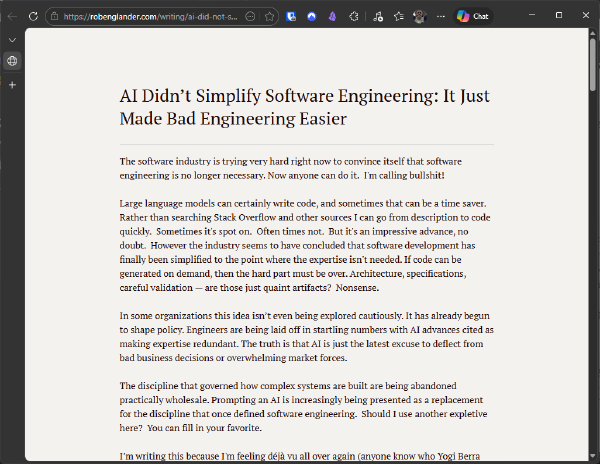This screenshot has height=464, width=600.
Task: Select the current tab with globe icon
Action: pos(12,61)
